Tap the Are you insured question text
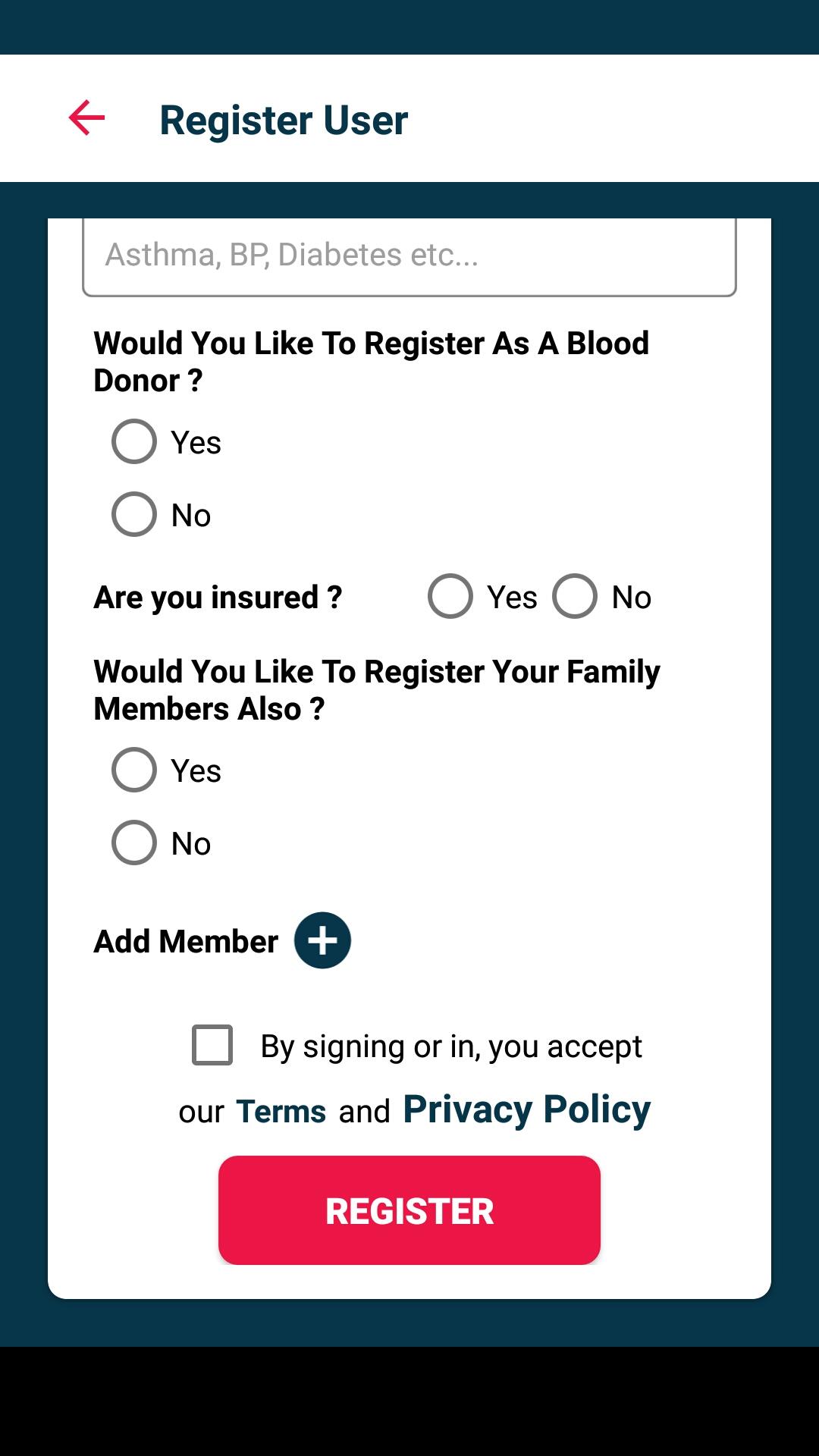The image size is (819, 1456). (218, 598)
